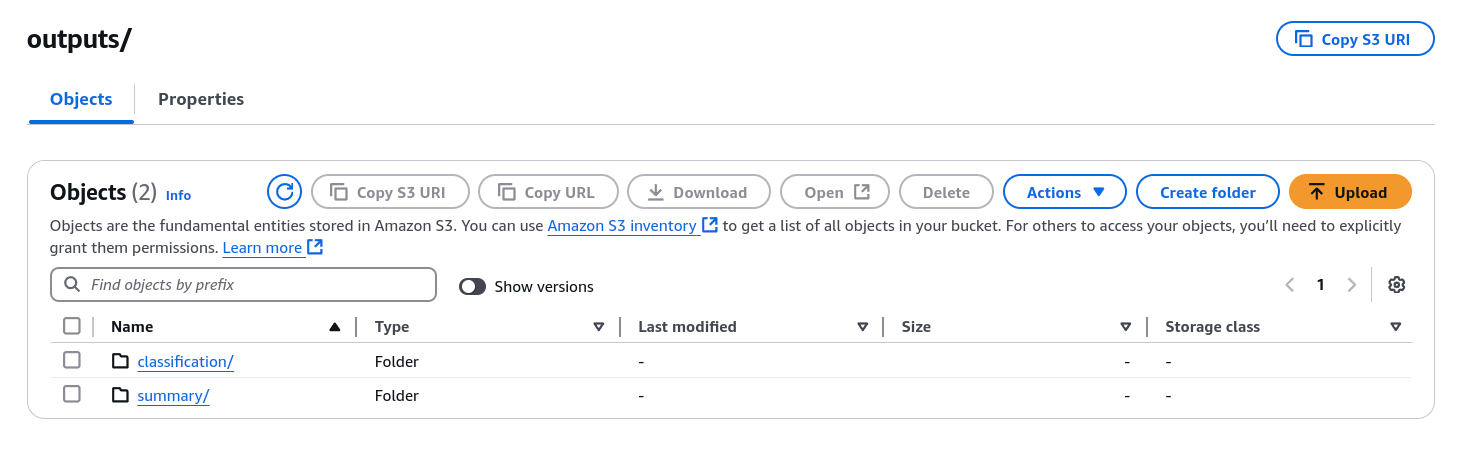Click the summary folder icon
Screen dimensions: 1472x454
point(120,395)
